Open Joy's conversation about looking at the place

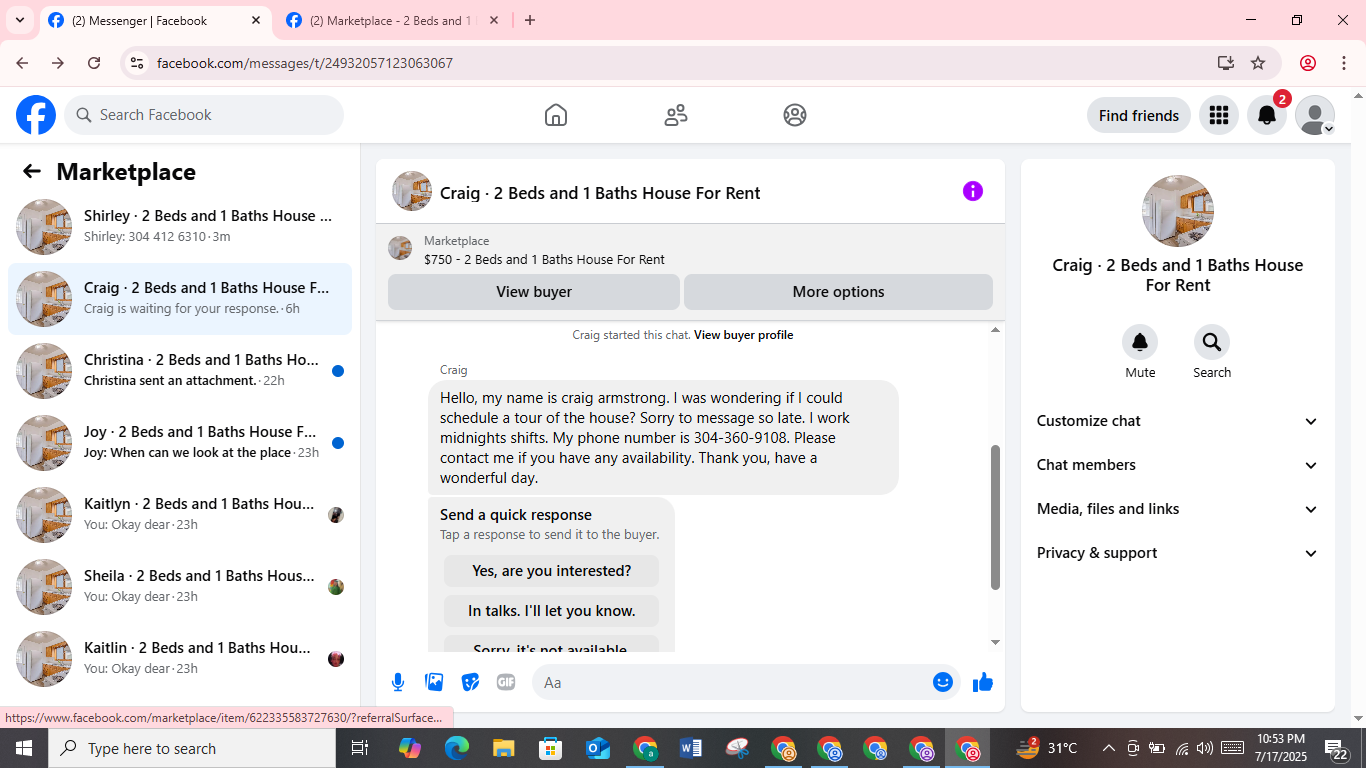click(180, 443)
